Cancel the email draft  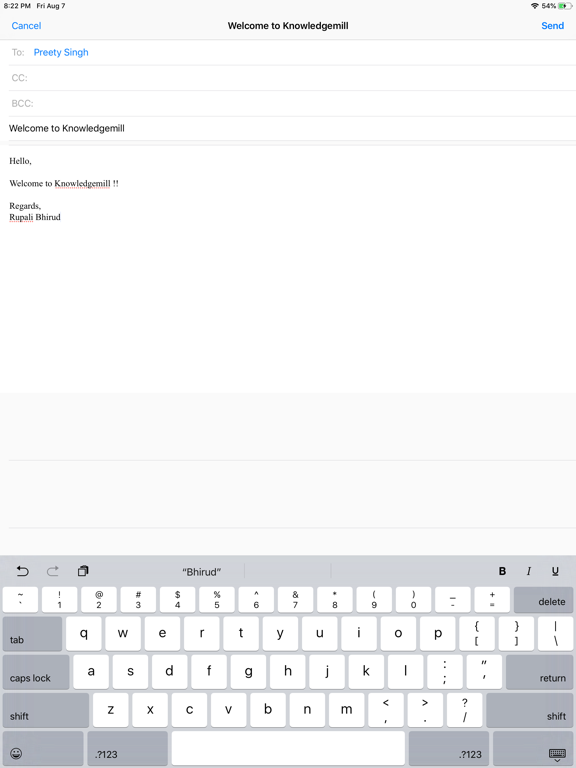click(x=26, y=26)
